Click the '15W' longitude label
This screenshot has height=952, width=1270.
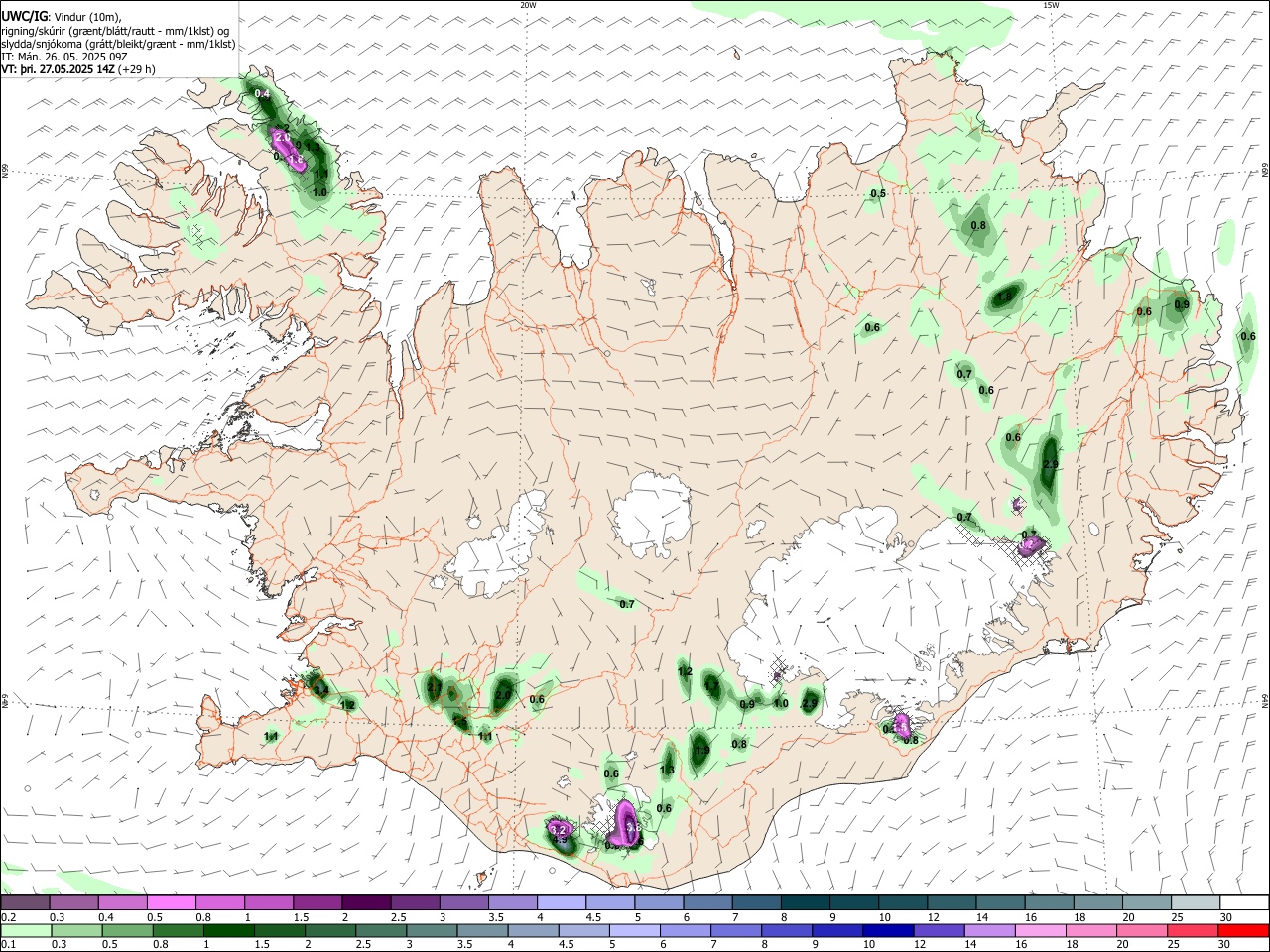[1051, 5]
